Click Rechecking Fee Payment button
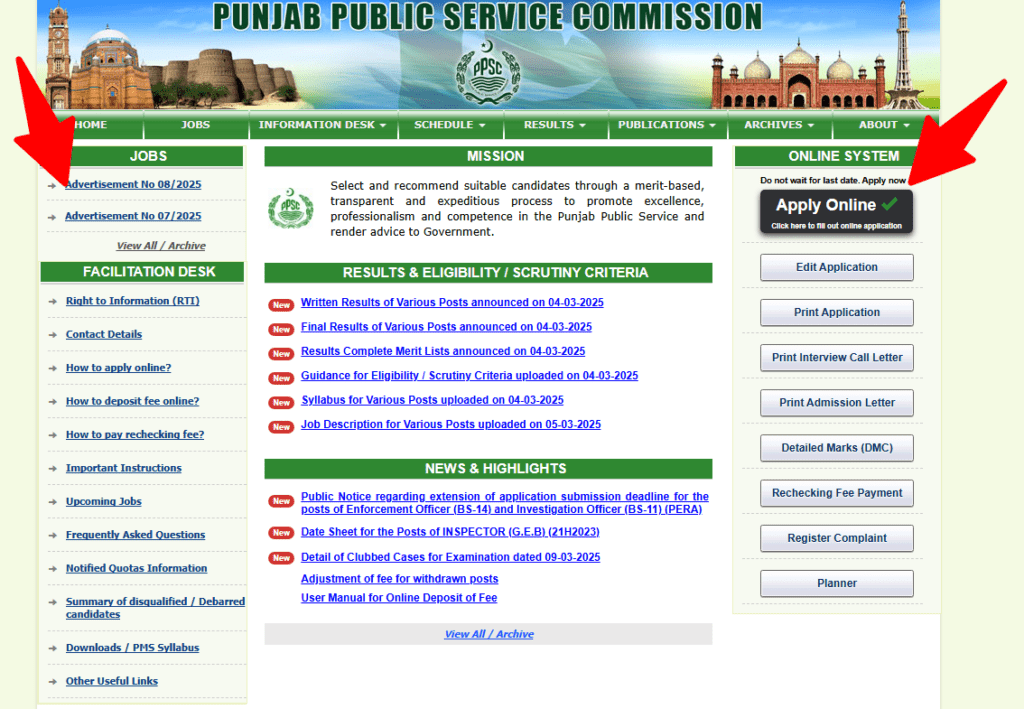This screenshot has width=1024, height=709. pos(837,493)
